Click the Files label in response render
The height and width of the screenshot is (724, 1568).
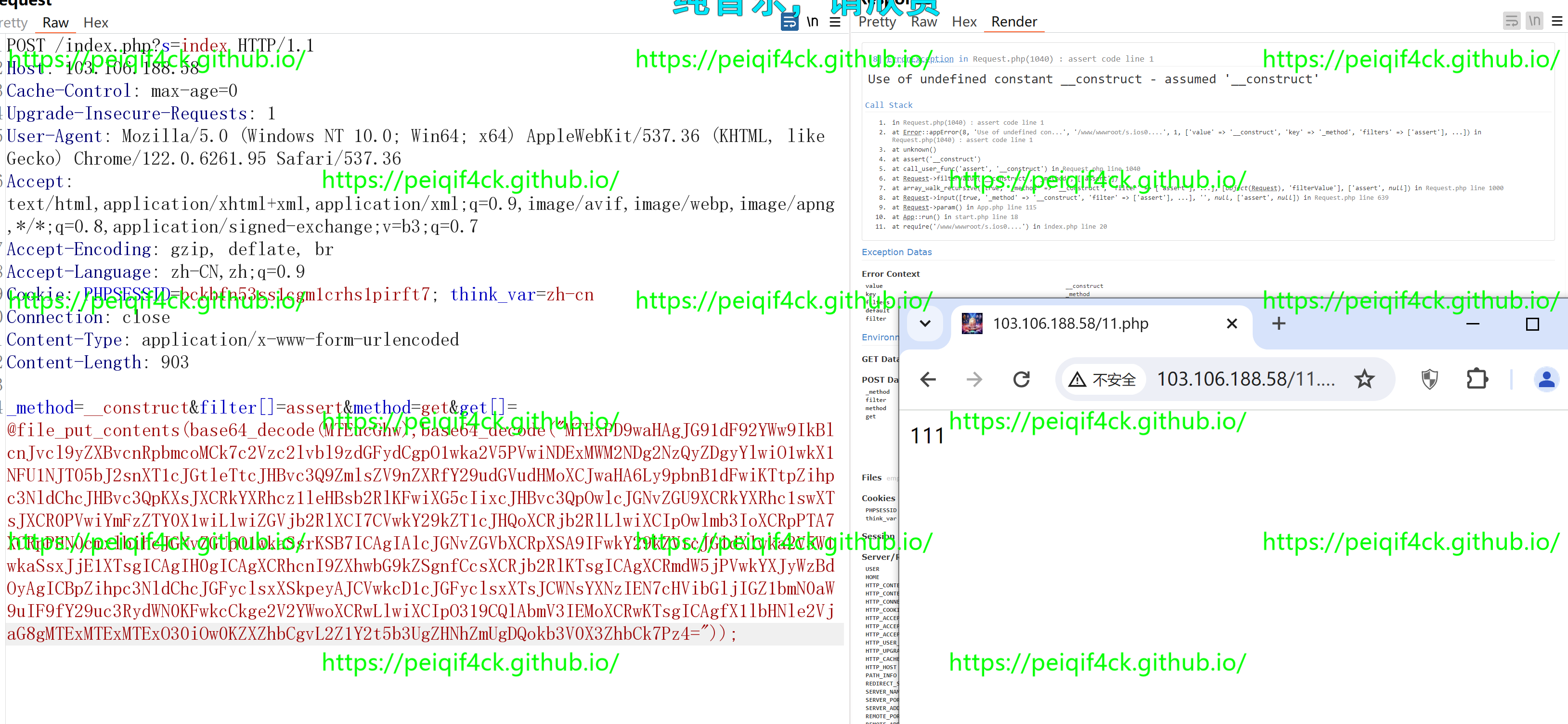pos(871,477)
